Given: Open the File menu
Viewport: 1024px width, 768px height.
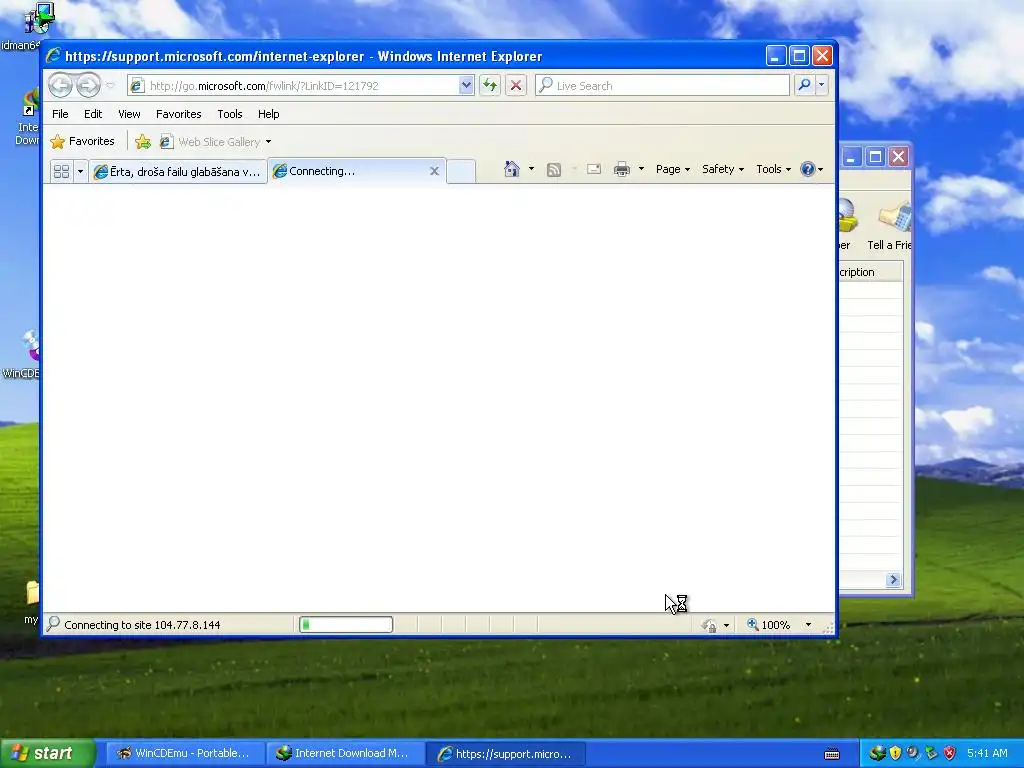Looking at the screenshot, I should (60, 114).
